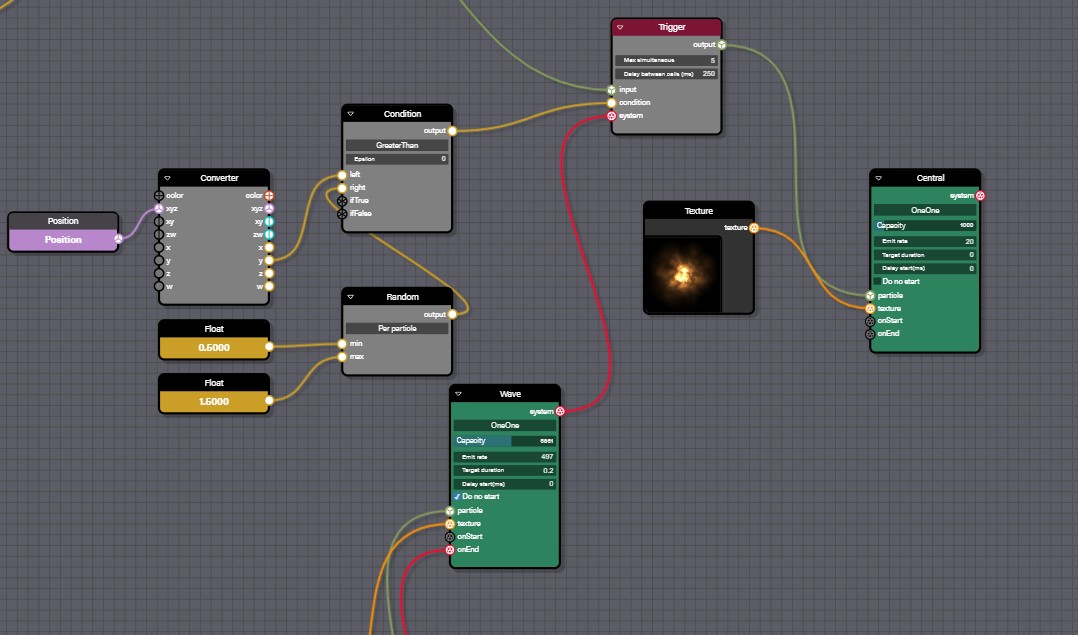Click the Texture node's flame thumbnail

[683, 274]
